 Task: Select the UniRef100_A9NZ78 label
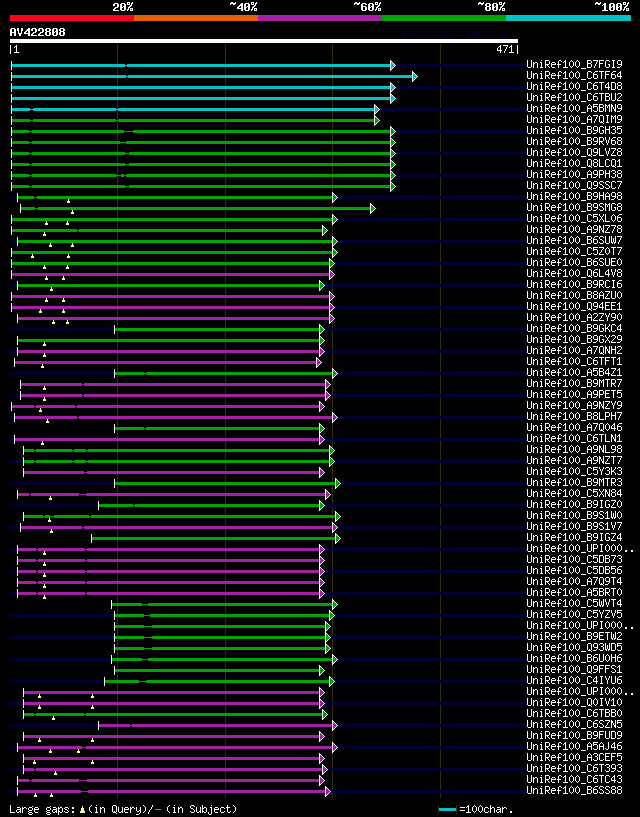click(574, 229)
